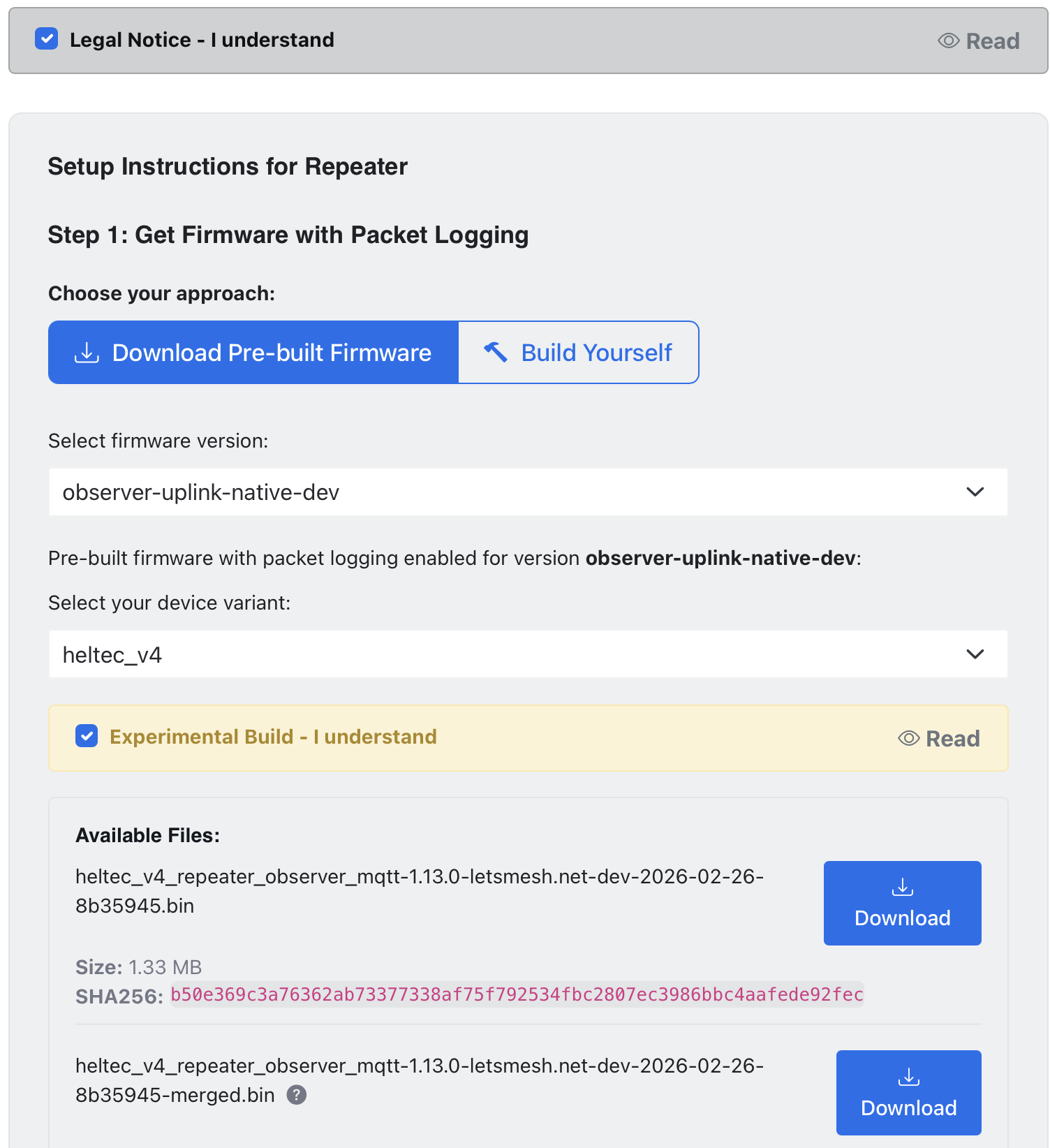Viewport: 1050px width, 1148px height.
Task: Select the Download Pre-built Firmware tab
Action: [x=253, y=353]
